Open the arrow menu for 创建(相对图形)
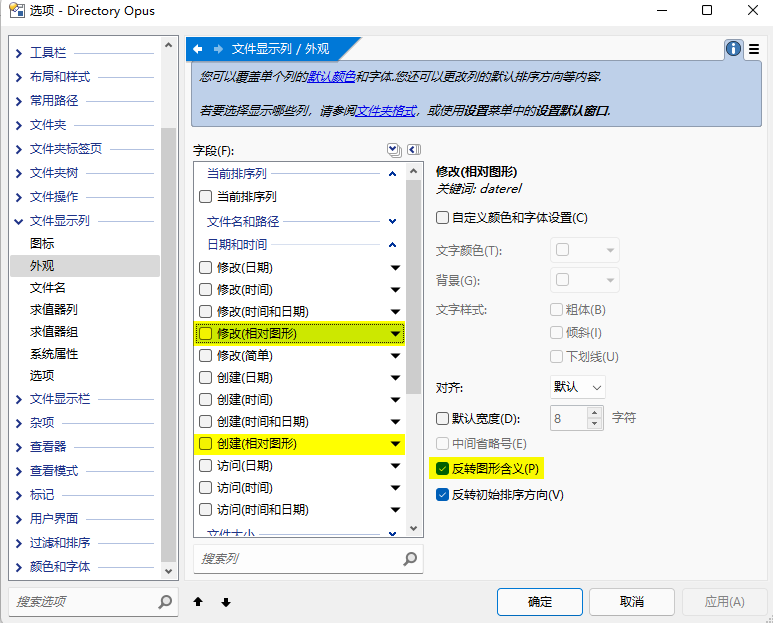This screenshot has height=623, width=773. [x=395, y=444]
